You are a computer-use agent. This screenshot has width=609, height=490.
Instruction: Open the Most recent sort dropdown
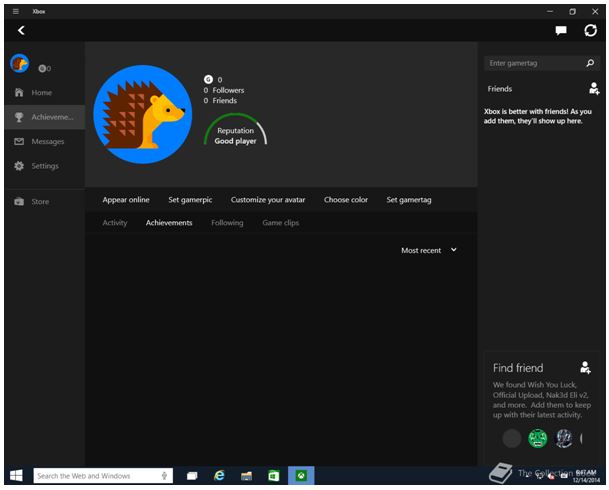[429, 250]
